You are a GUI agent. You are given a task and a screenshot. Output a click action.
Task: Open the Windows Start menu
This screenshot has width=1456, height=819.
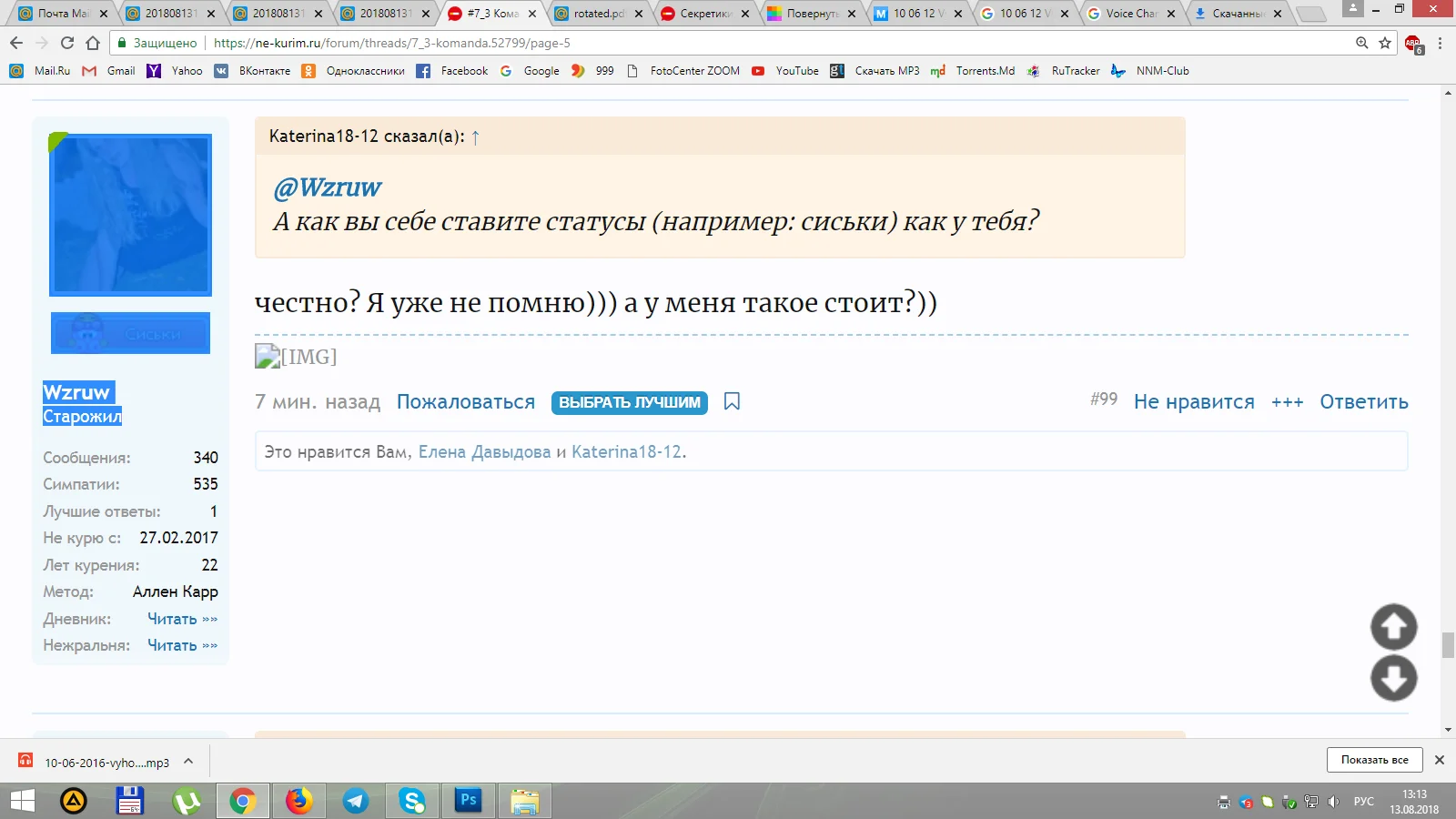point(22,801)
